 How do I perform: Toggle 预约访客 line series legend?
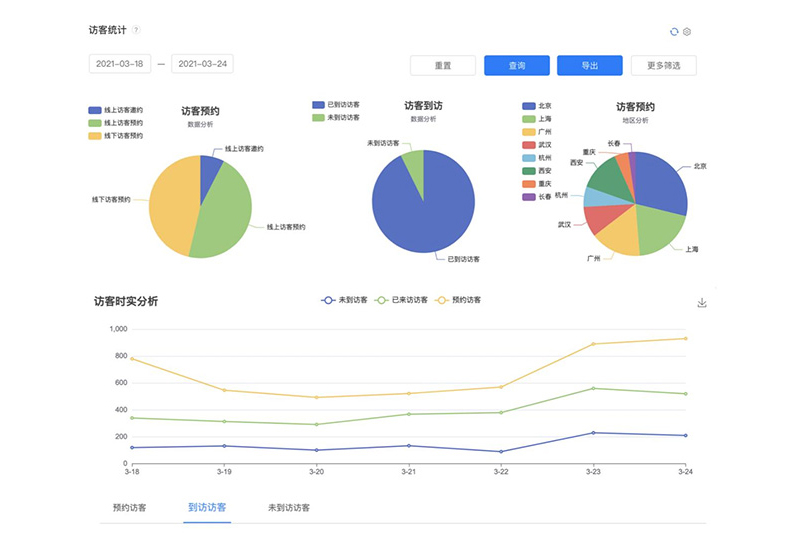(x=458, y=300)
